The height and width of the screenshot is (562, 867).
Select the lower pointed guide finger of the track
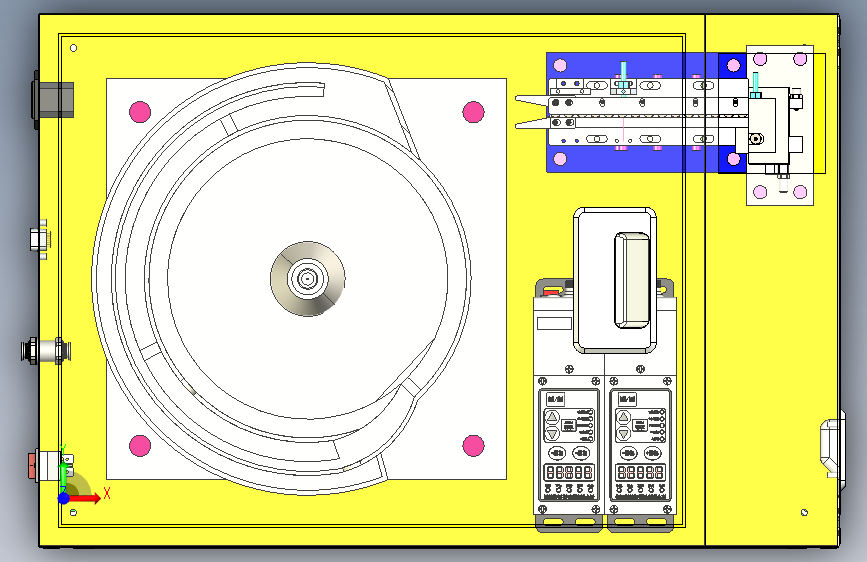532,123
